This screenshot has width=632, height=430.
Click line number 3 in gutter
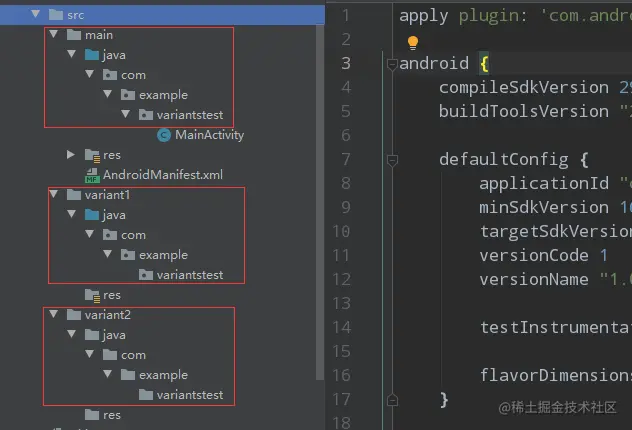[x=346, y=63]
